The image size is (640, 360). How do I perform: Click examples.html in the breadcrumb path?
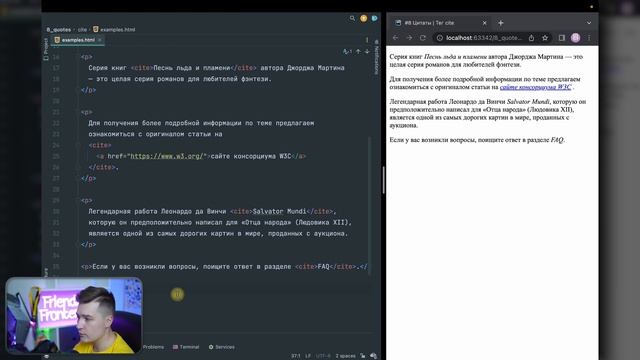click(114, 29)
